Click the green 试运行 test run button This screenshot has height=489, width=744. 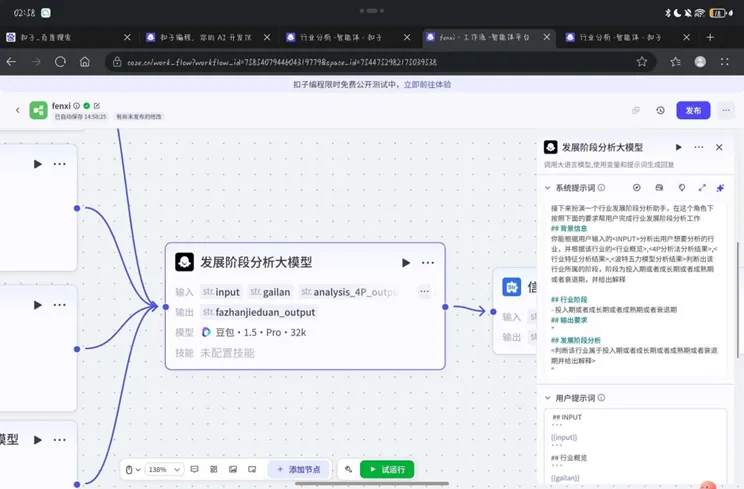pos(387,469)
